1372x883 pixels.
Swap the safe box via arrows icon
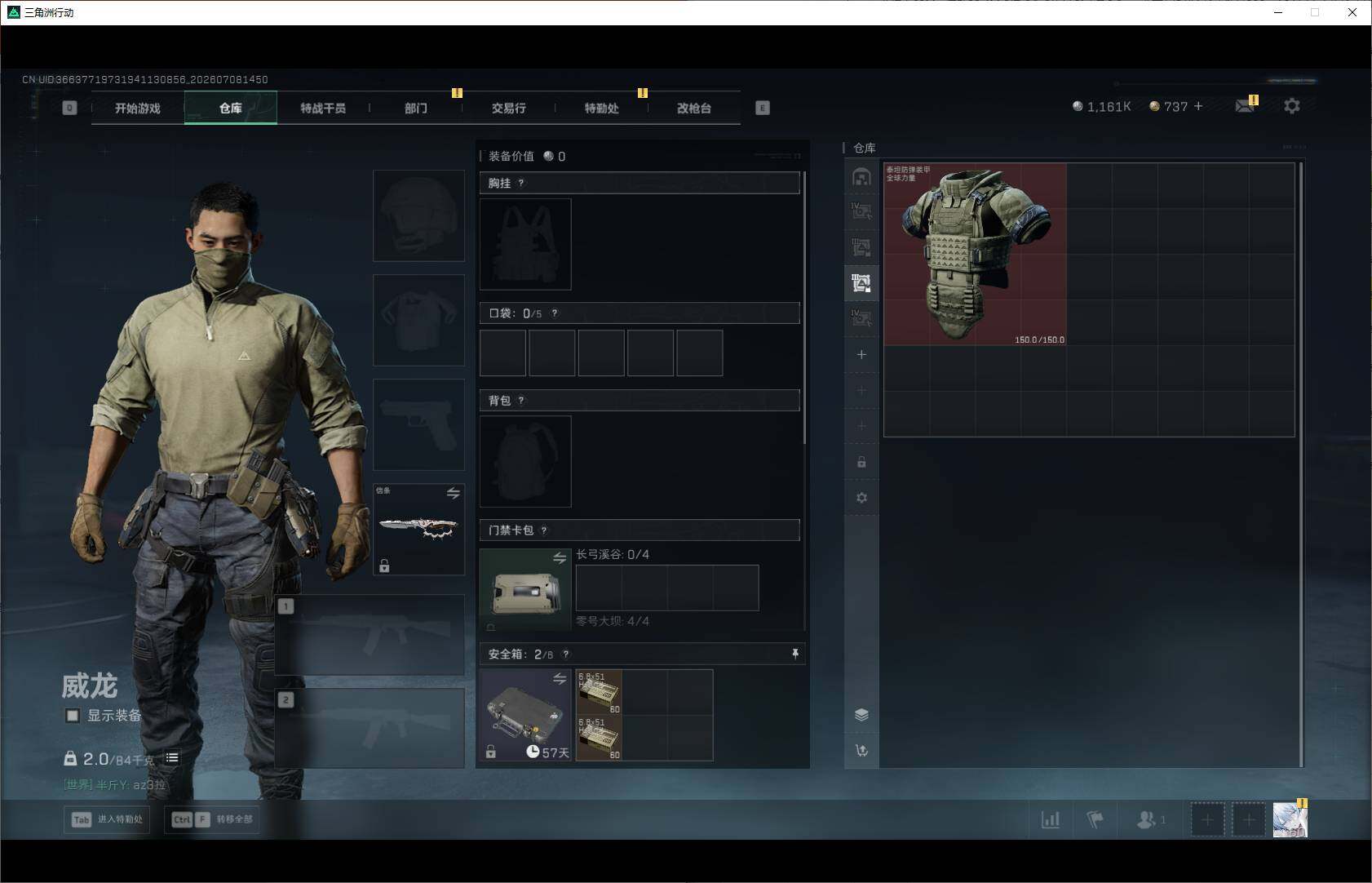(560, 679)
